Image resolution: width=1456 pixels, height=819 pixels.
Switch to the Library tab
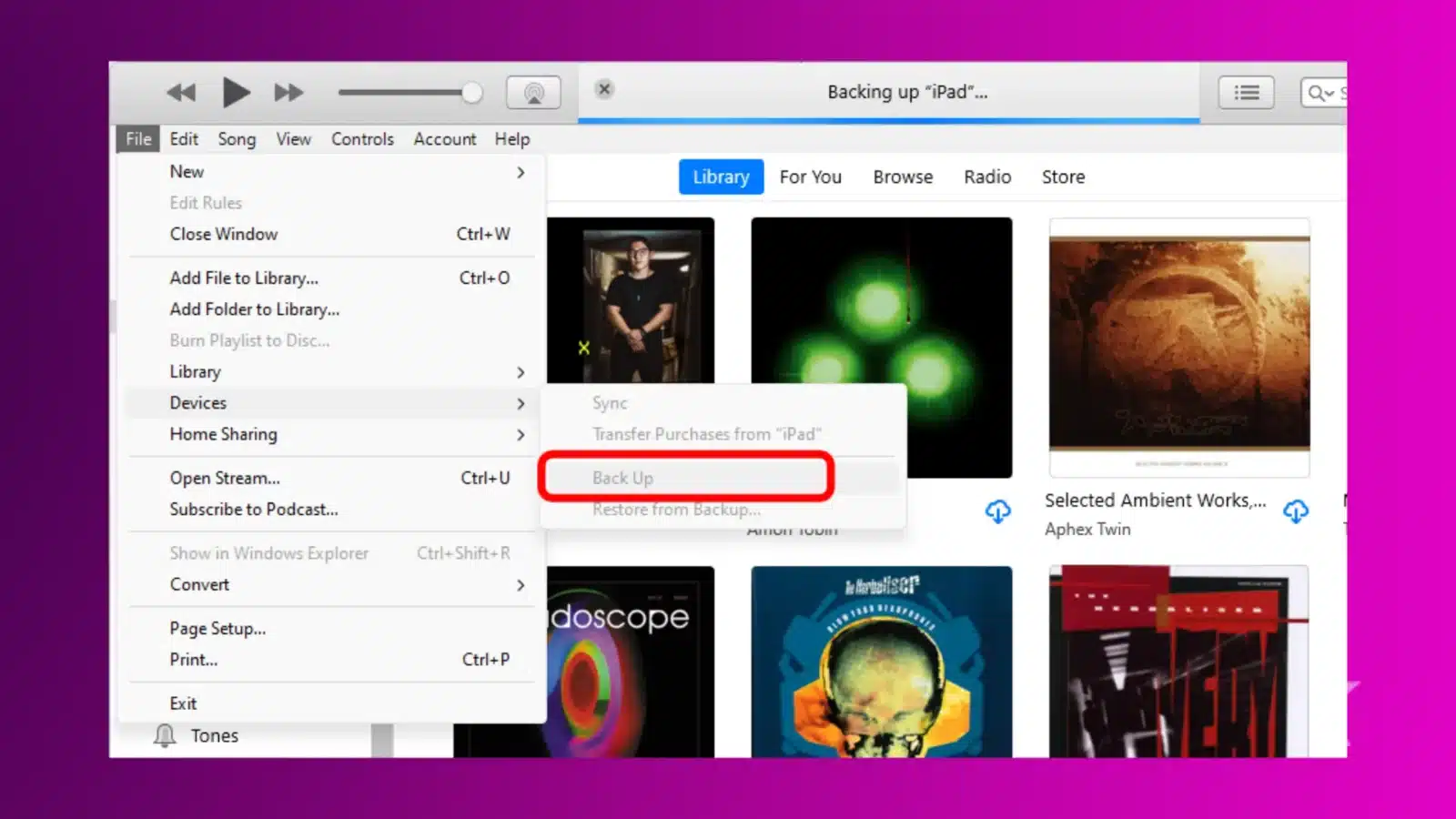pyautogui.click(x=721, y=177)
